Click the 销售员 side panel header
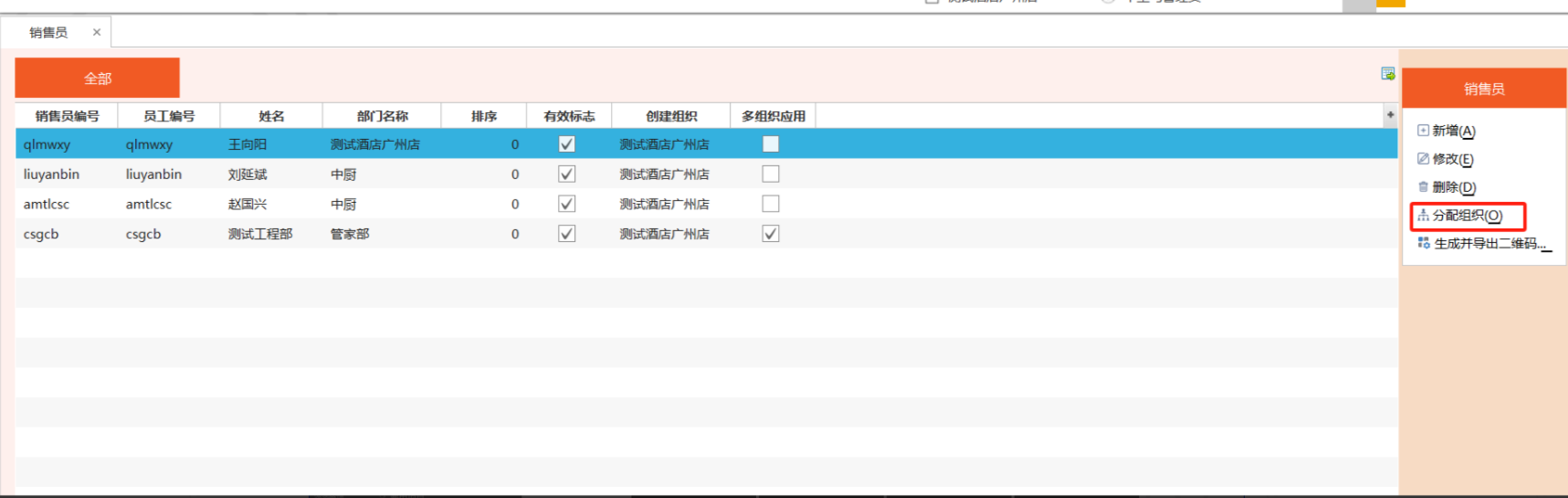1568x498 pixels. coord(1484,89)
